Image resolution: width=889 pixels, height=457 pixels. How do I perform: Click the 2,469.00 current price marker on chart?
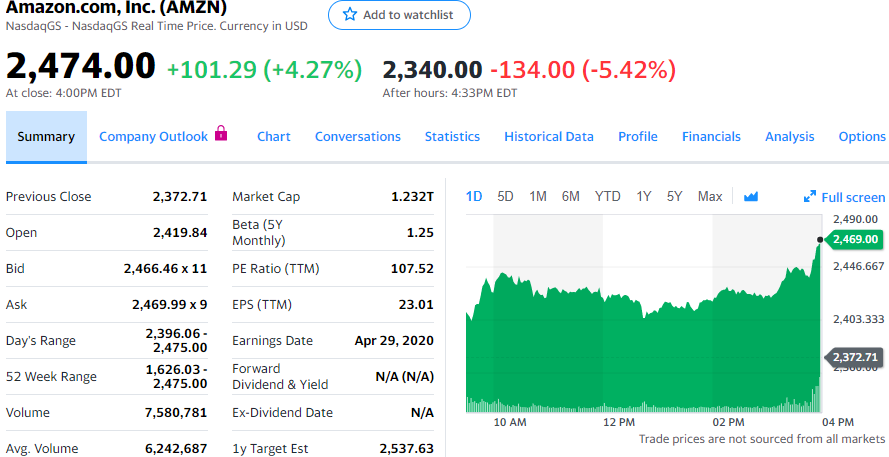[x=855, y=239]
